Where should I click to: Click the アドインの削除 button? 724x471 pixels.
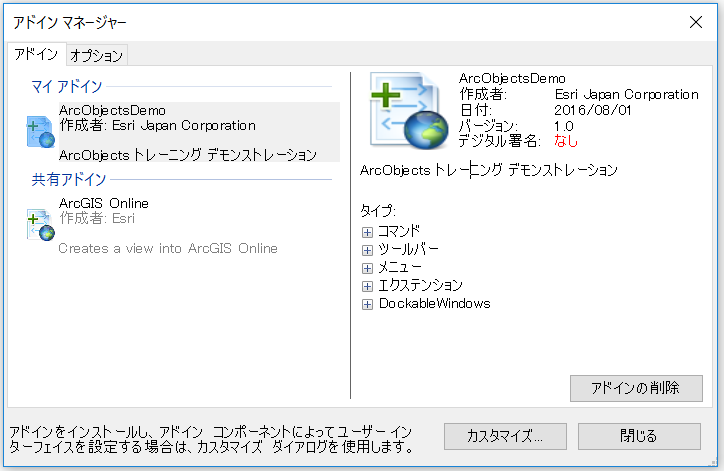[636, 388]
